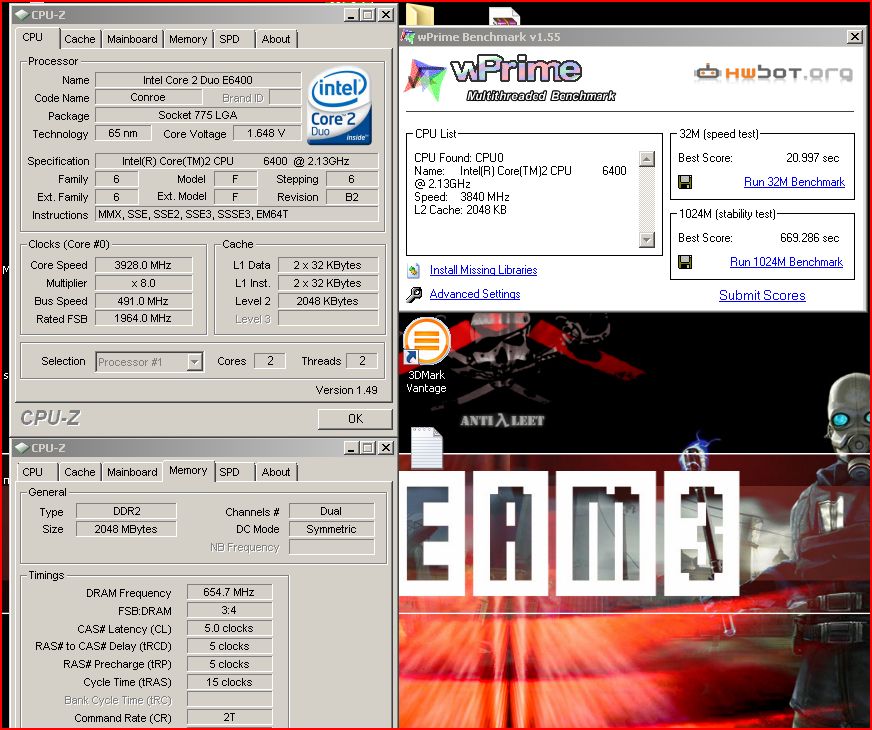Click upper CPU-Z window title icon
This screenshot has height=730, width=872.
21,14
